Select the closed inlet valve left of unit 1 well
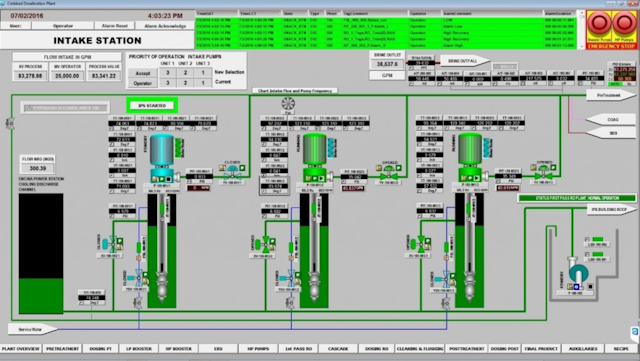The width and height of the screenshot is (640, 361). [x=111, y=244]
